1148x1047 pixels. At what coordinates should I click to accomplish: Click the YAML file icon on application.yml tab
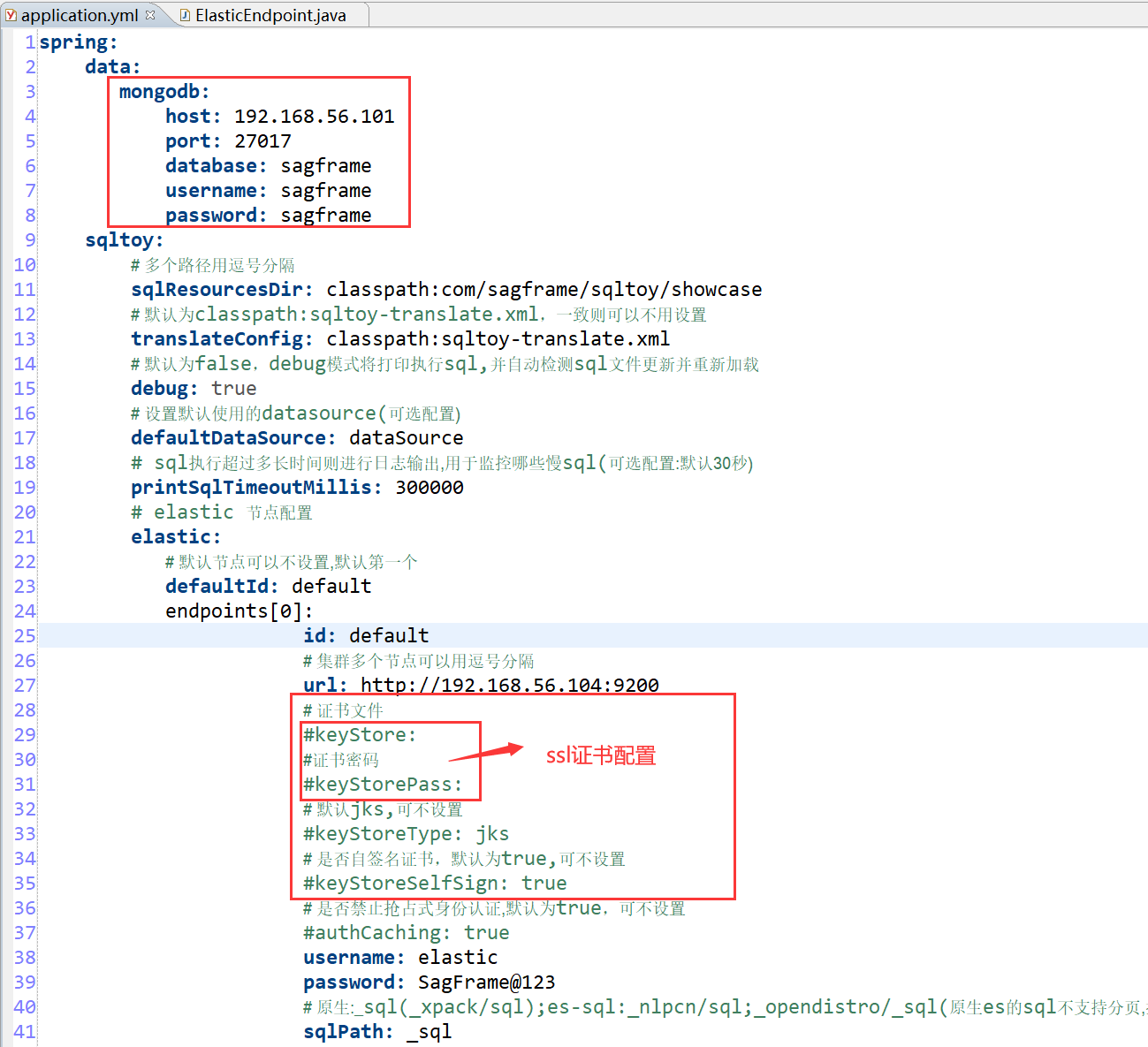pos(11,15)
